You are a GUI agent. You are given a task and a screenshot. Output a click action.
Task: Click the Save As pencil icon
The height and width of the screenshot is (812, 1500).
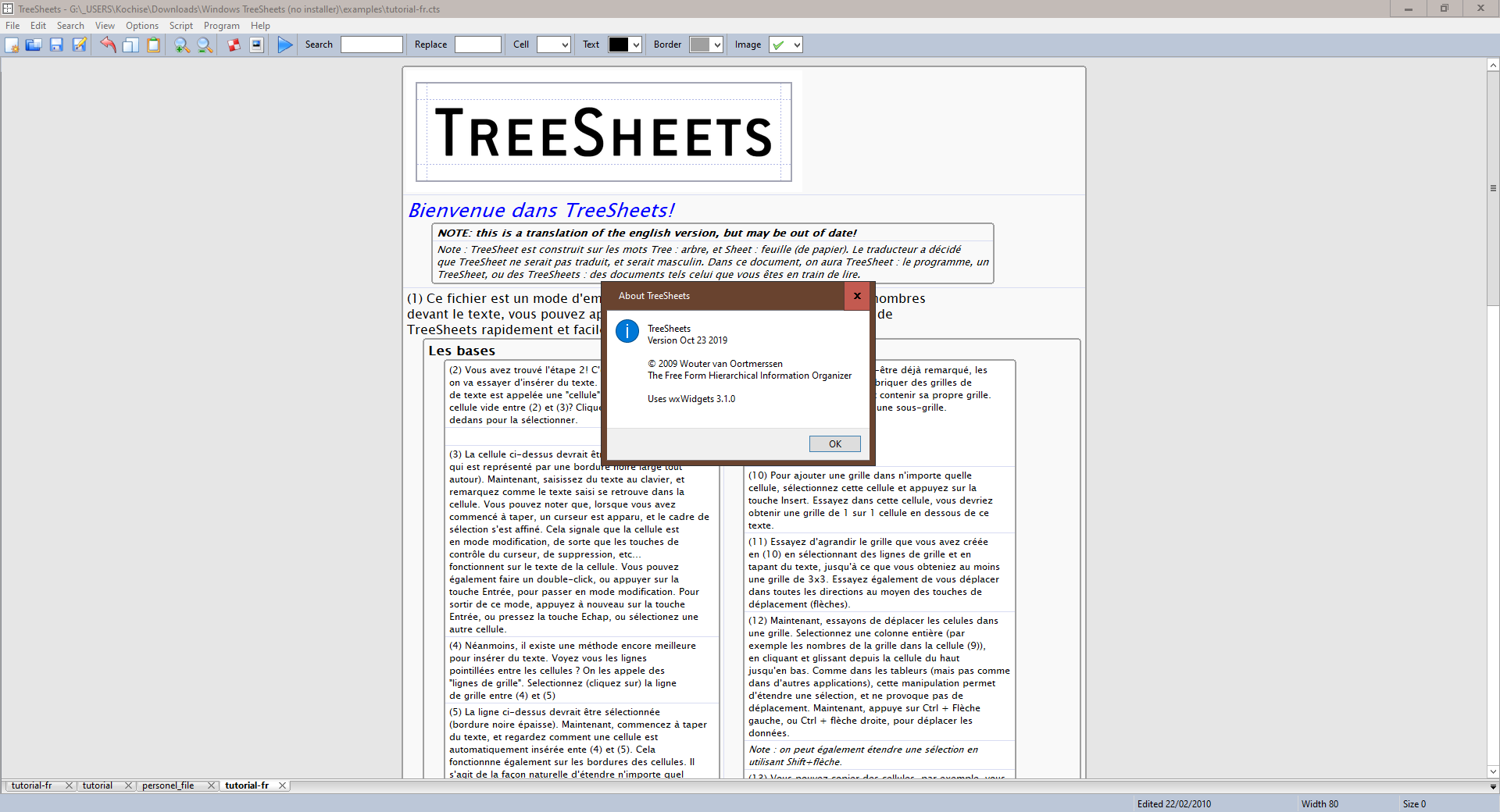79,45
